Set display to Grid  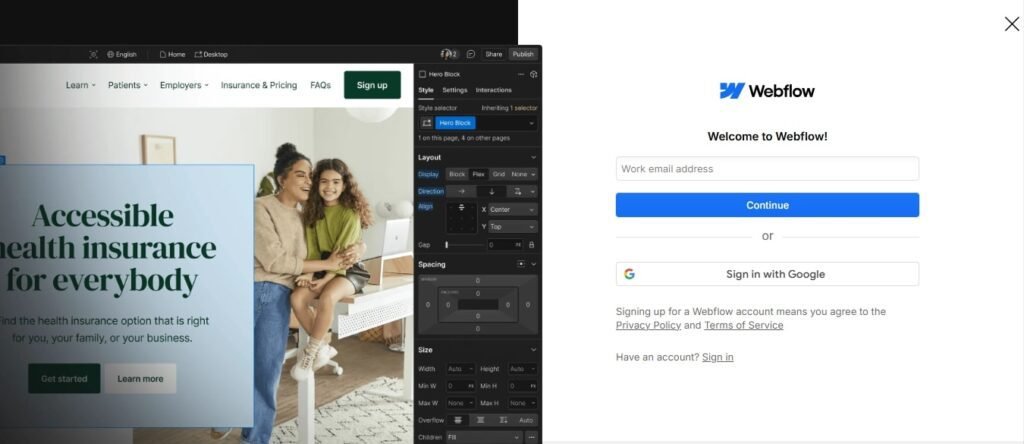point(499,174)
